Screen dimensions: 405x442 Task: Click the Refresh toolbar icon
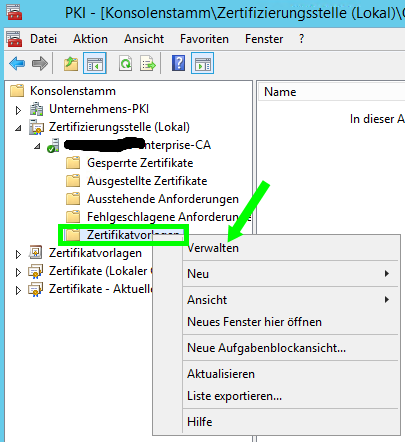(x=125, y=63)
